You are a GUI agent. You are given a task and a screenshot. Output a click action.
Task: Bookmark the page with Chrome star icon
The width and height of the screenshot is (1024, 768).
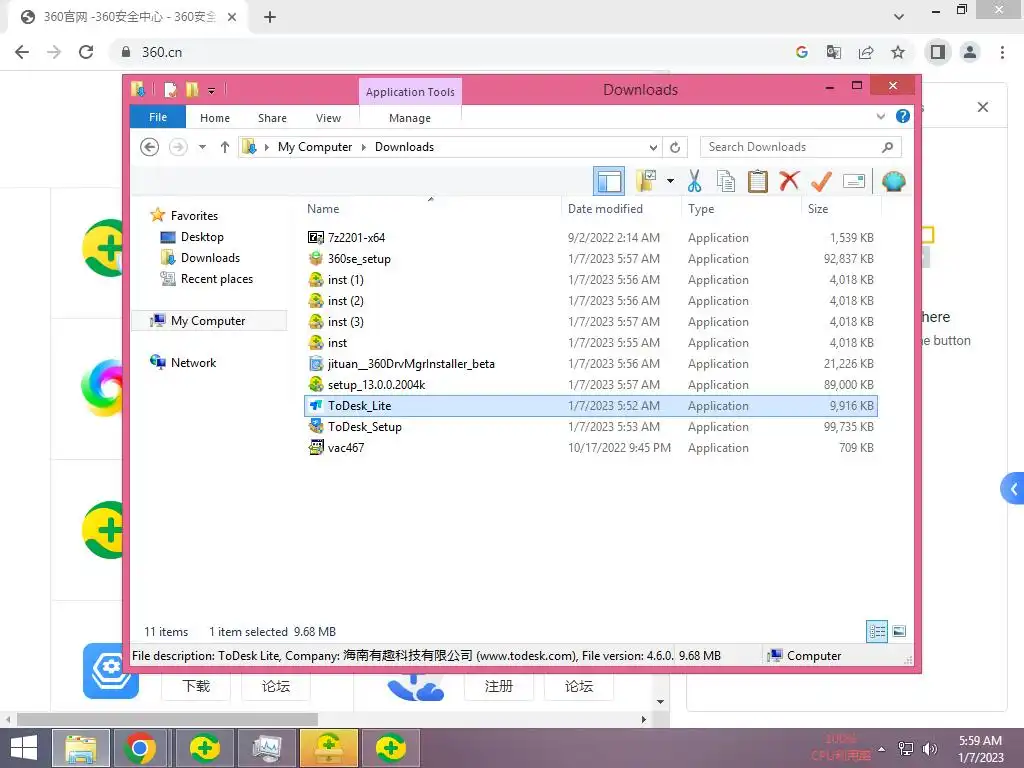tap(898, 52)
